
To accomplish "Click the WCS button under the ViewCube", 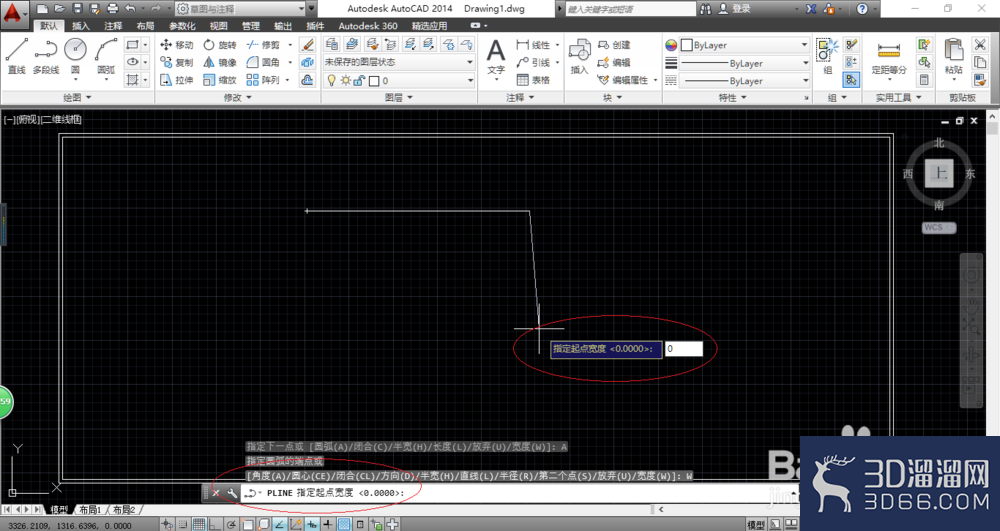I will [938, 228].
